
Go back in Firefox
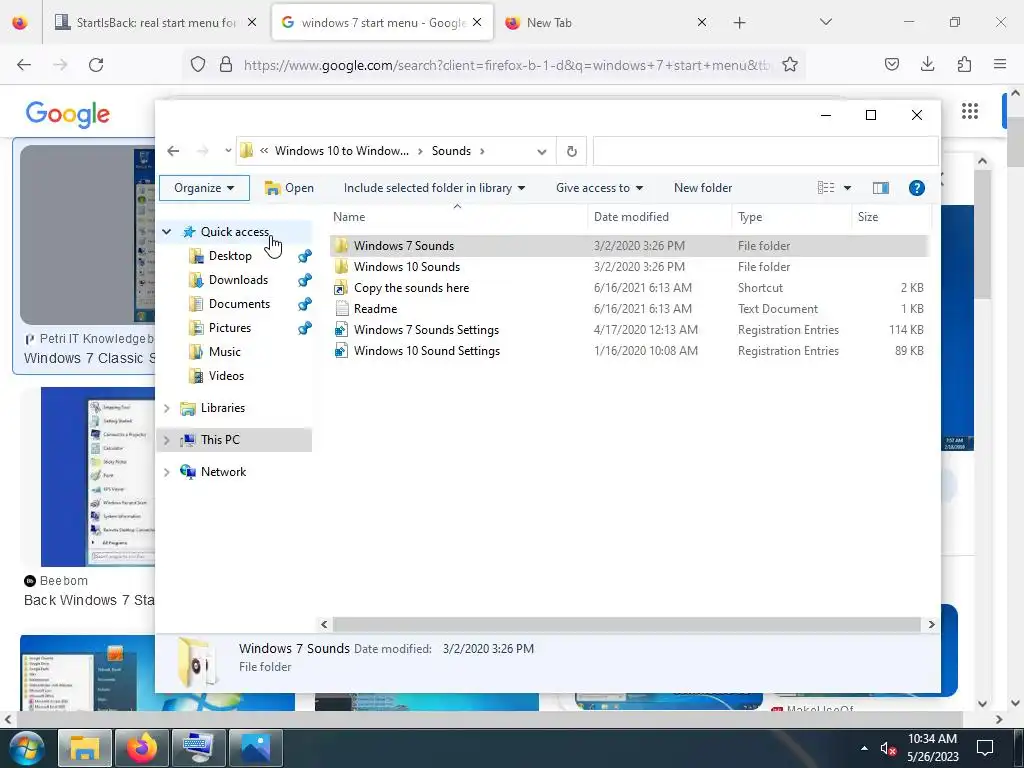coord(24,65)
